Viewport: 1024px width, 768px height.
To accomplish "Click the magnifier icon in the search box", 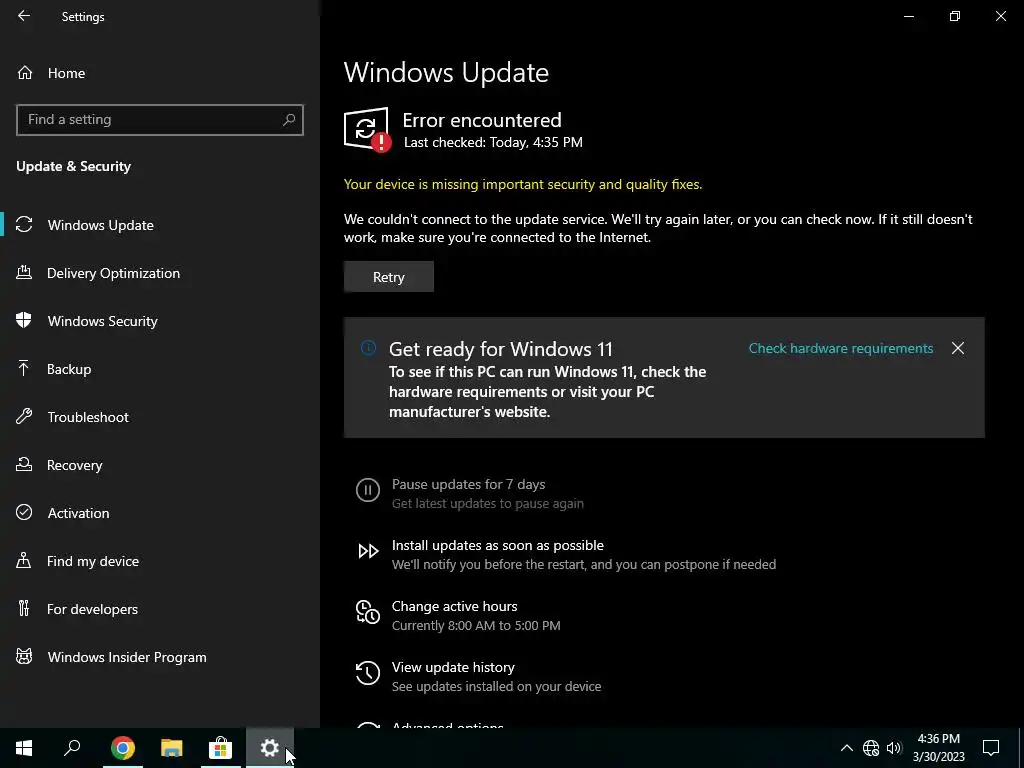I will click(x=289, y=120).
